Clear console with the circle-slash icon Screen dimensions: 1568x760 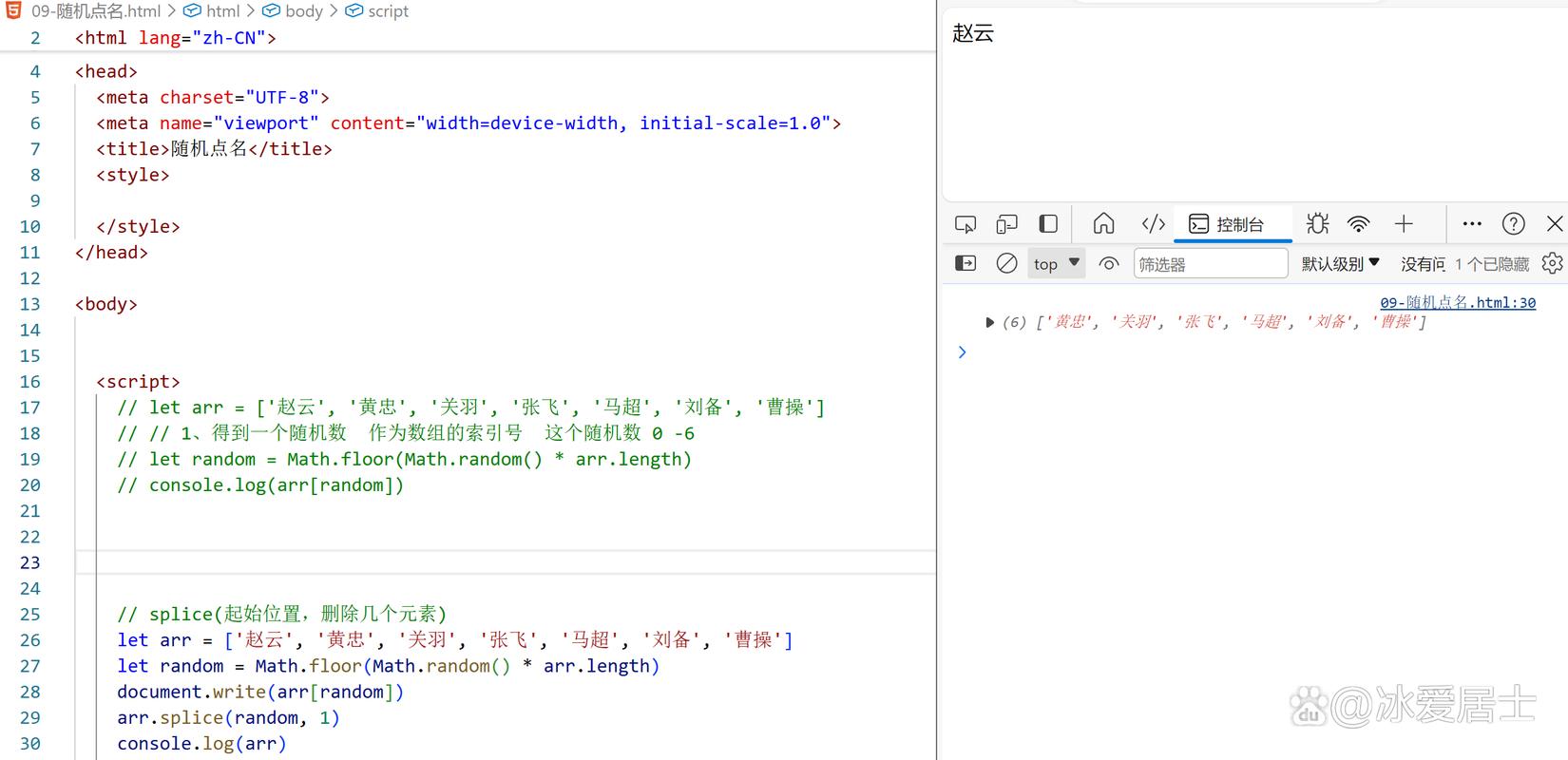[x=1006, y=263]
